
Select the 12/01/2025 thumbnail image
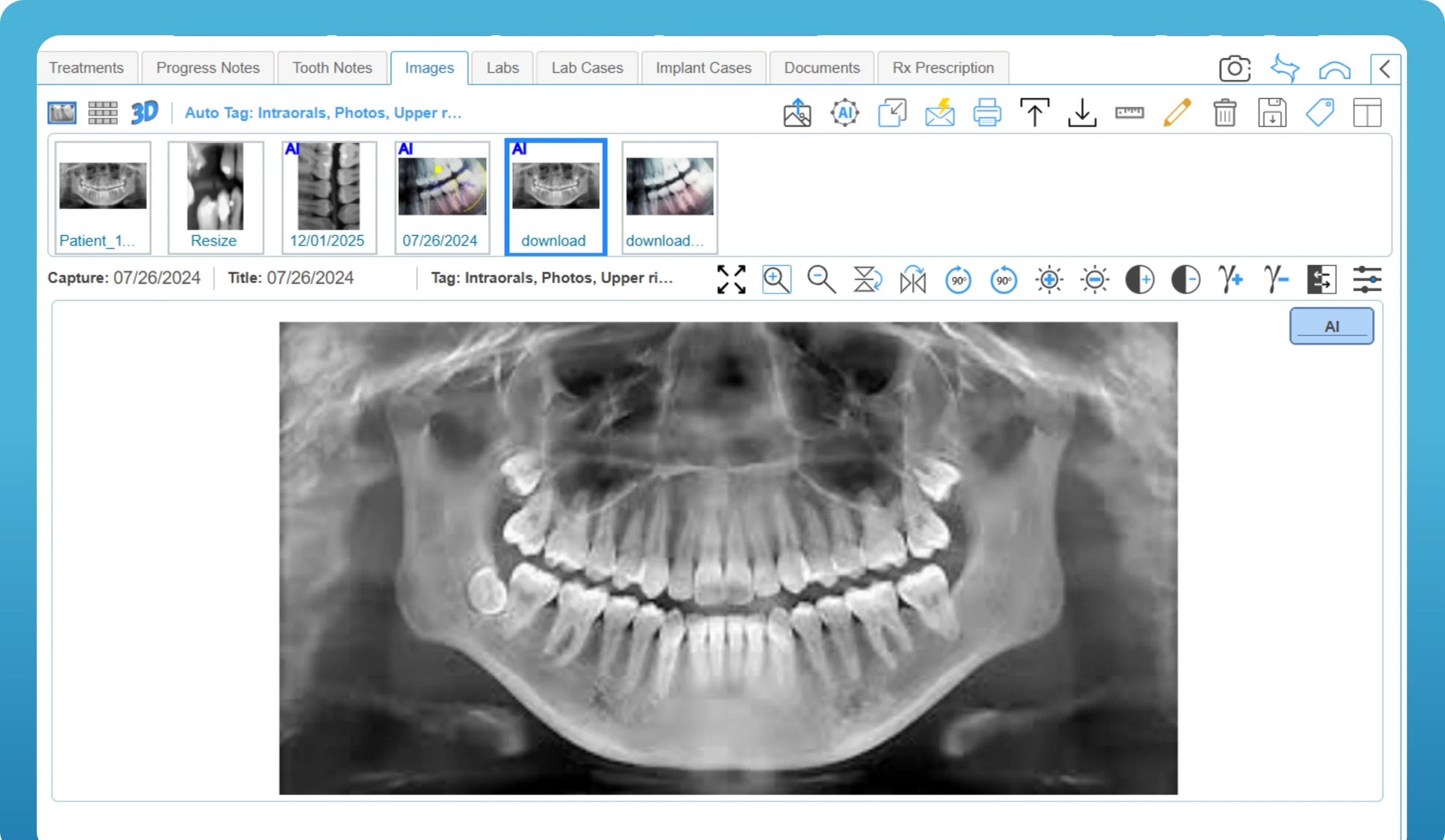tap(328, 196)
